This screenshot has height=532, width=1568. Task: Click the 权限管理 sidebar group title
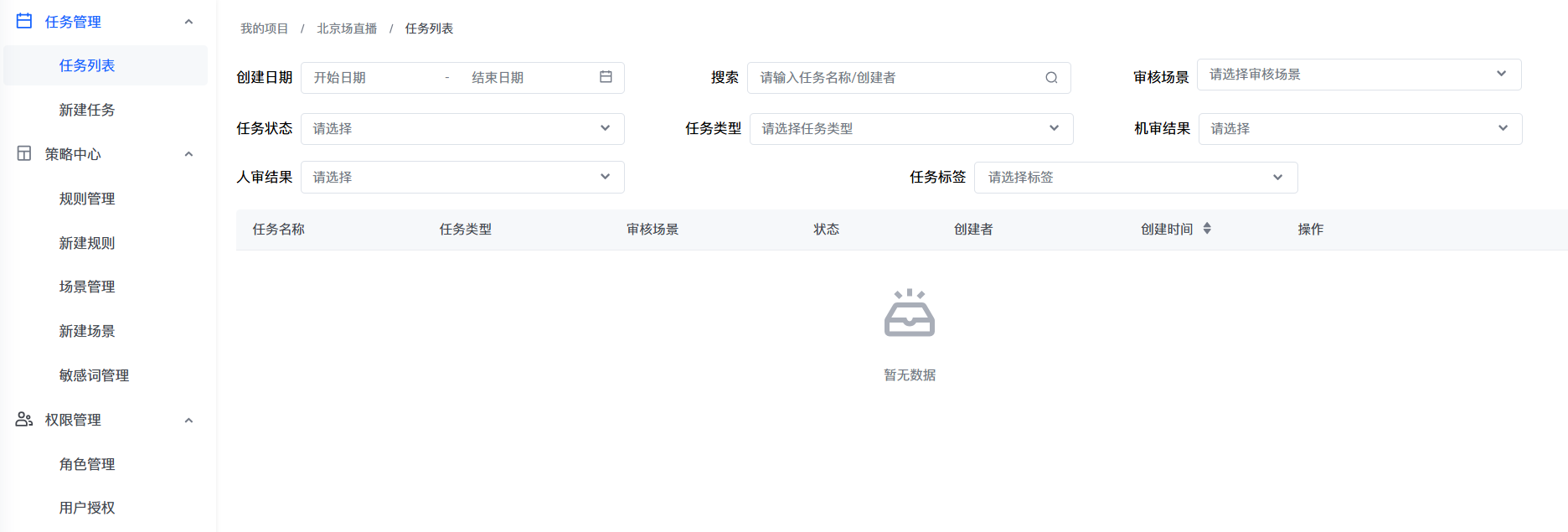73,420
